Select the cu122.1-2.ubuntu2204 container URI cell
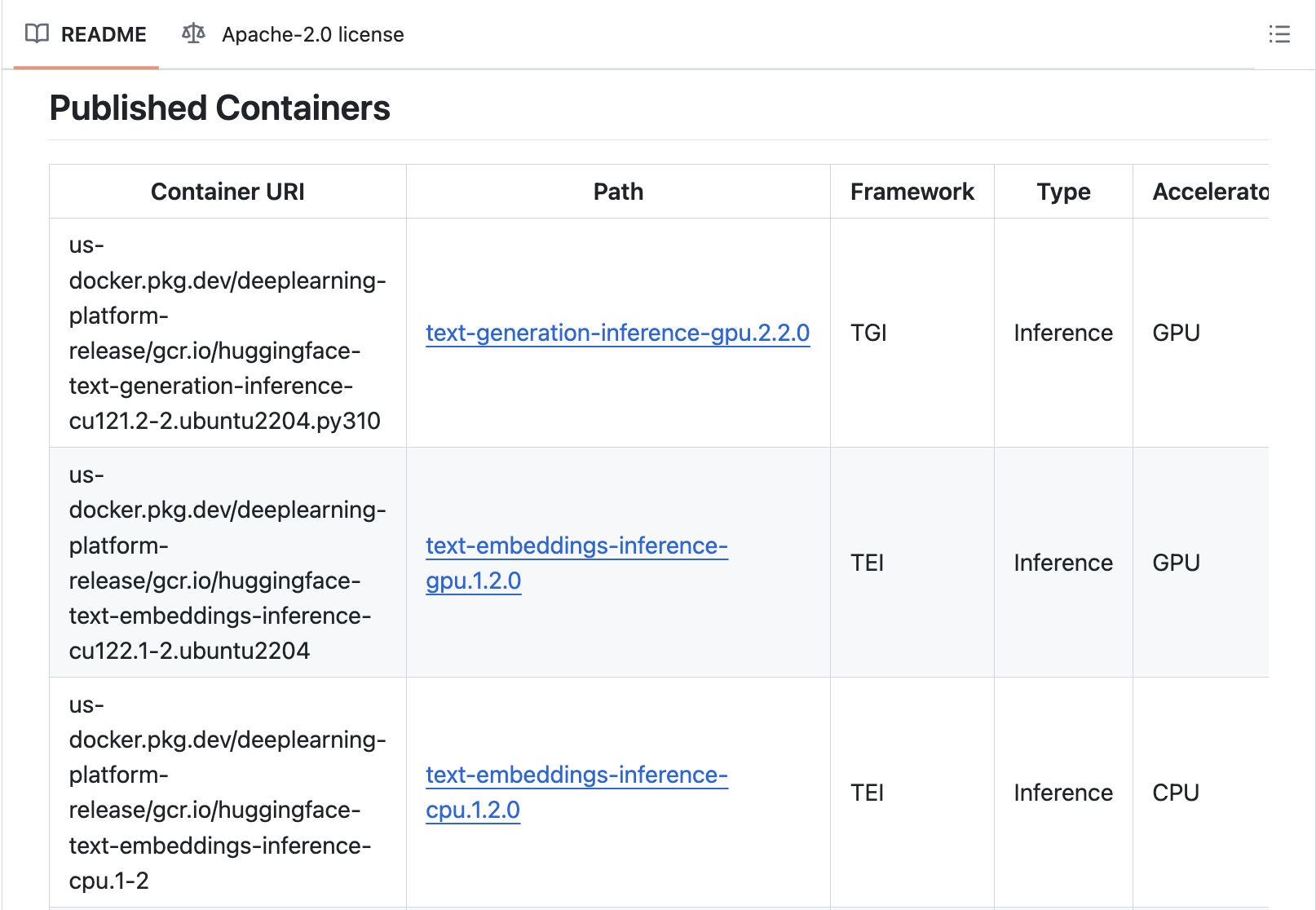 (227, 563)
